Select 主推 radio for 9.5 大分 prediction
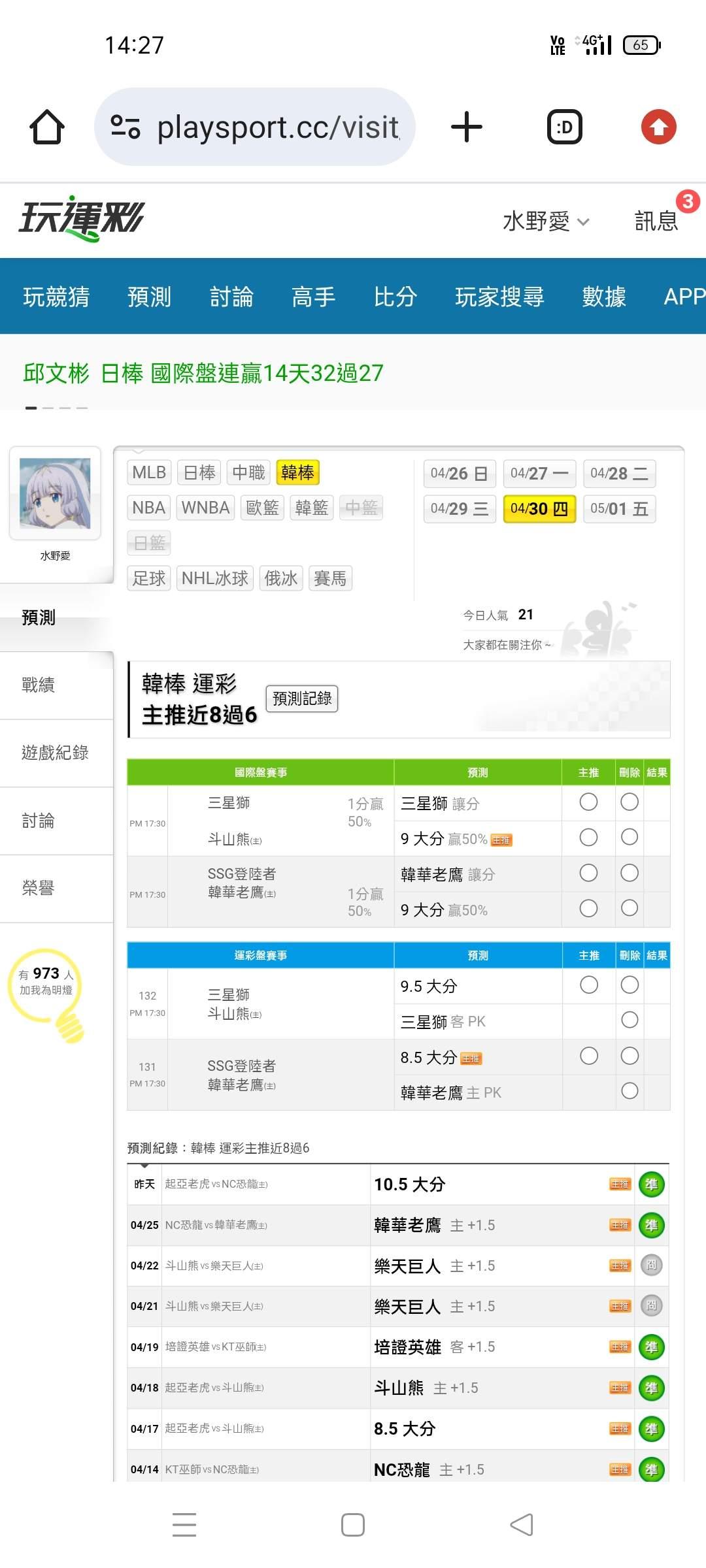This screenshot has width=706, height=1568. coord(588,985)
